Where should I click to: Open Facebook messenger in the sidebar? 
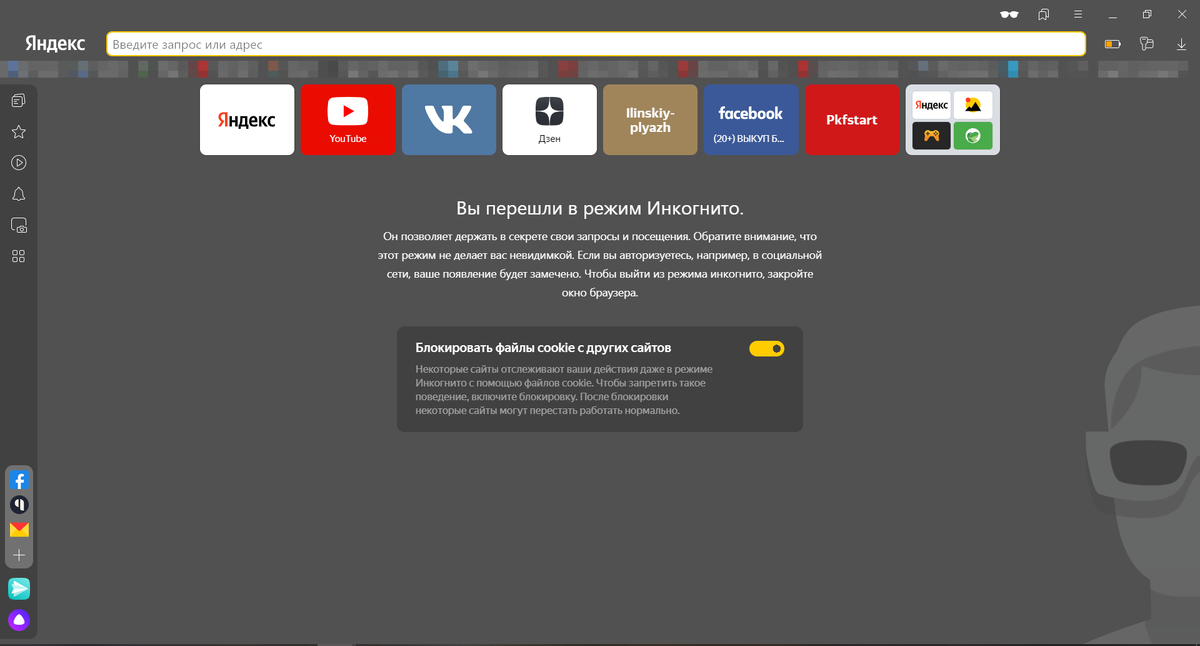pos(19,480)
